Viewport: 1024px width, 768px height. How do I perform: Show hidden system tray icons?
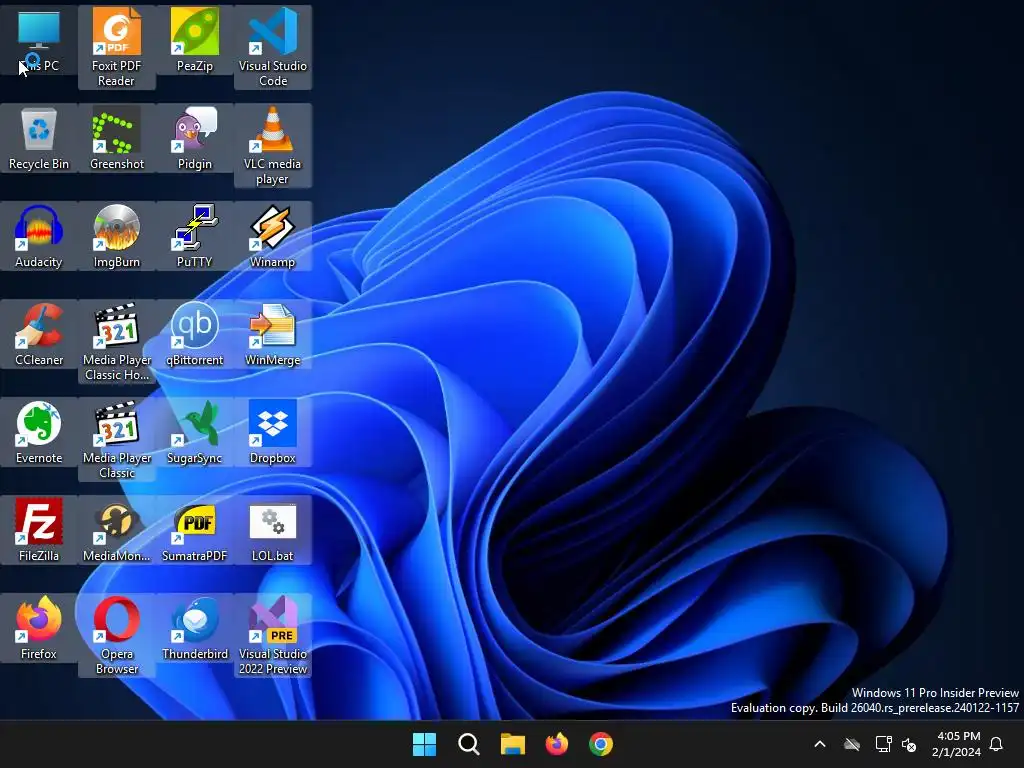[820, 744]
